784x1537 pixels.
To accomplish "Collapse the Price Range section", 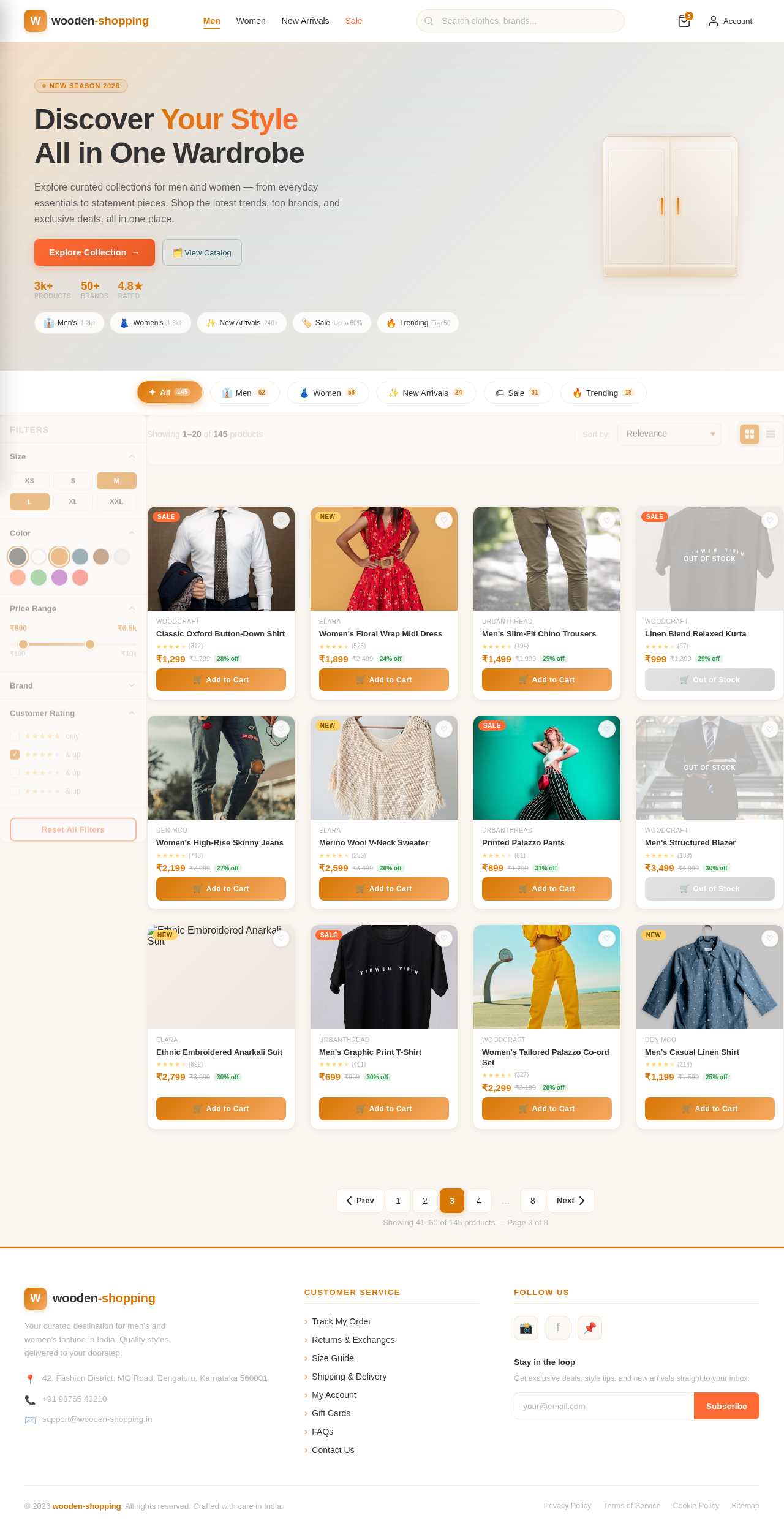I will (x=131, y=608).
